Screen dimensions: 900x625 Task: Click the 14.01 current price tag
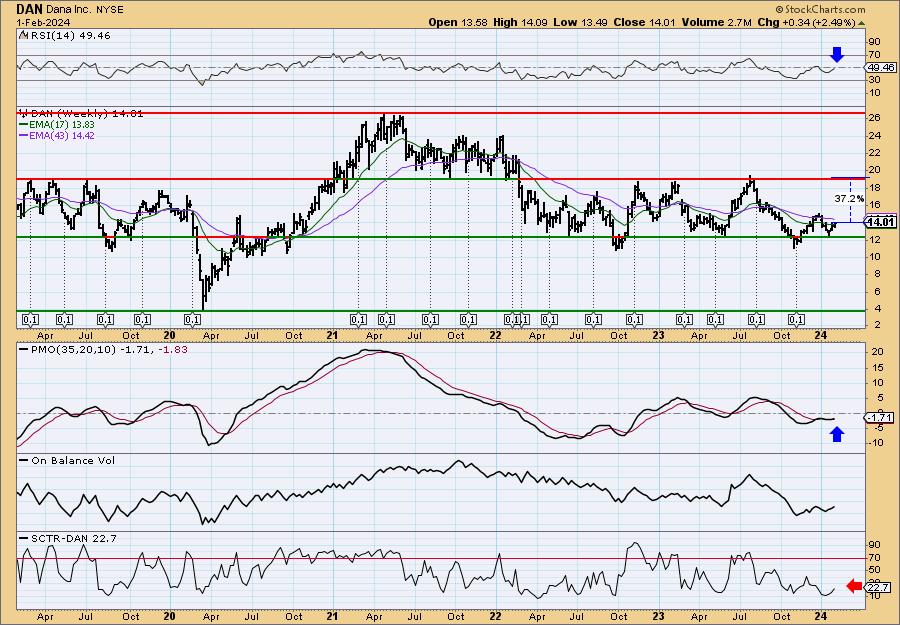coord(881,222)
